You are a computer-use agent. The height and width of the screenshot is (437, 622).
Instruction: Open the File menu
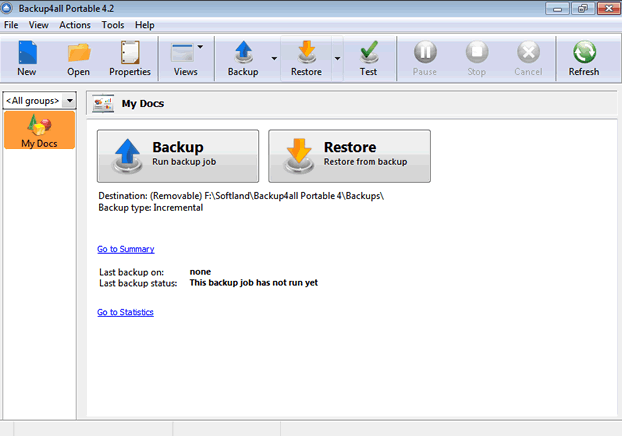pos(11,25)
